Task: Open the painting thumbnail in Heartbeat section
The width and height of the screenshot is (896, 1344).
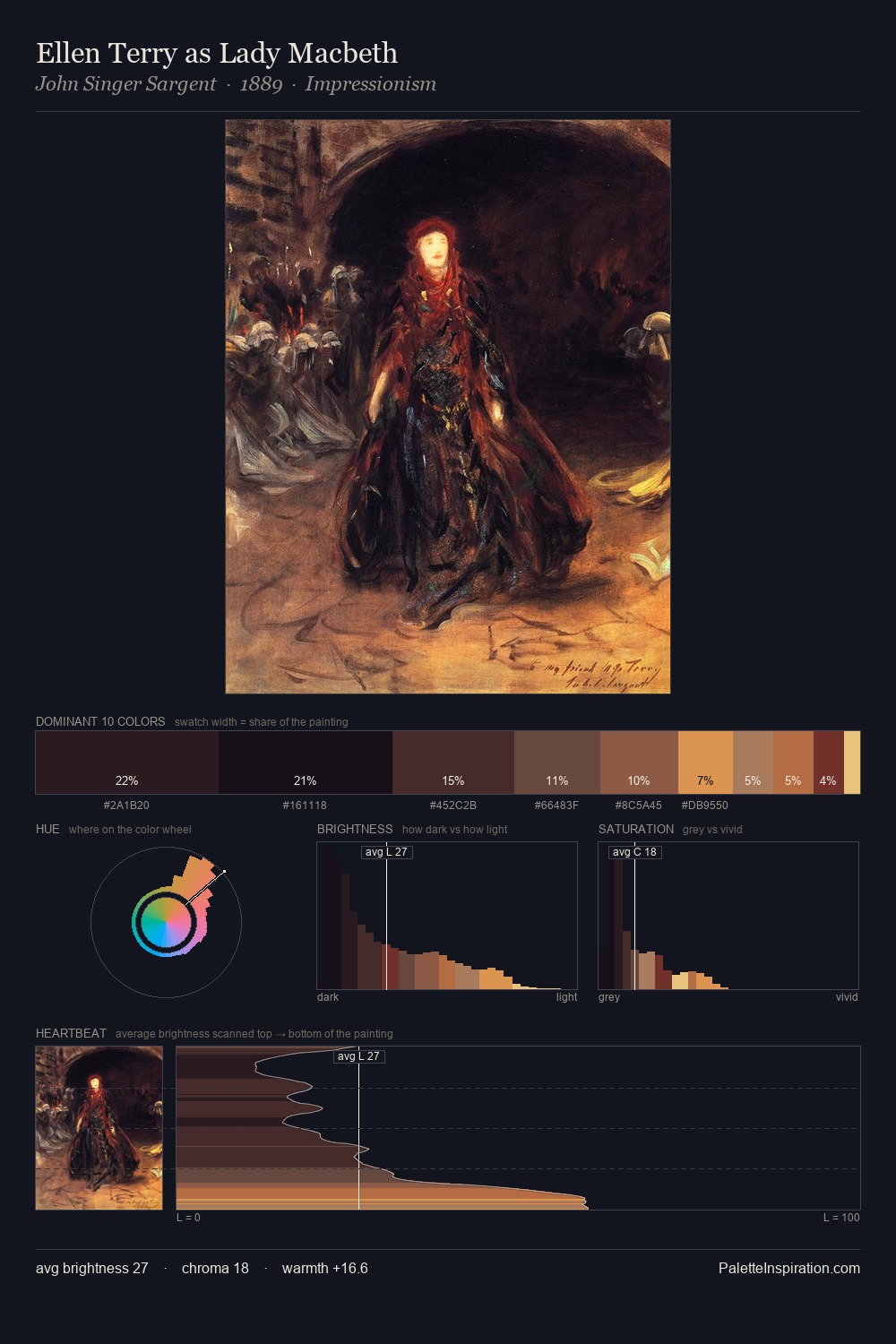Action: pos(99,1128)
